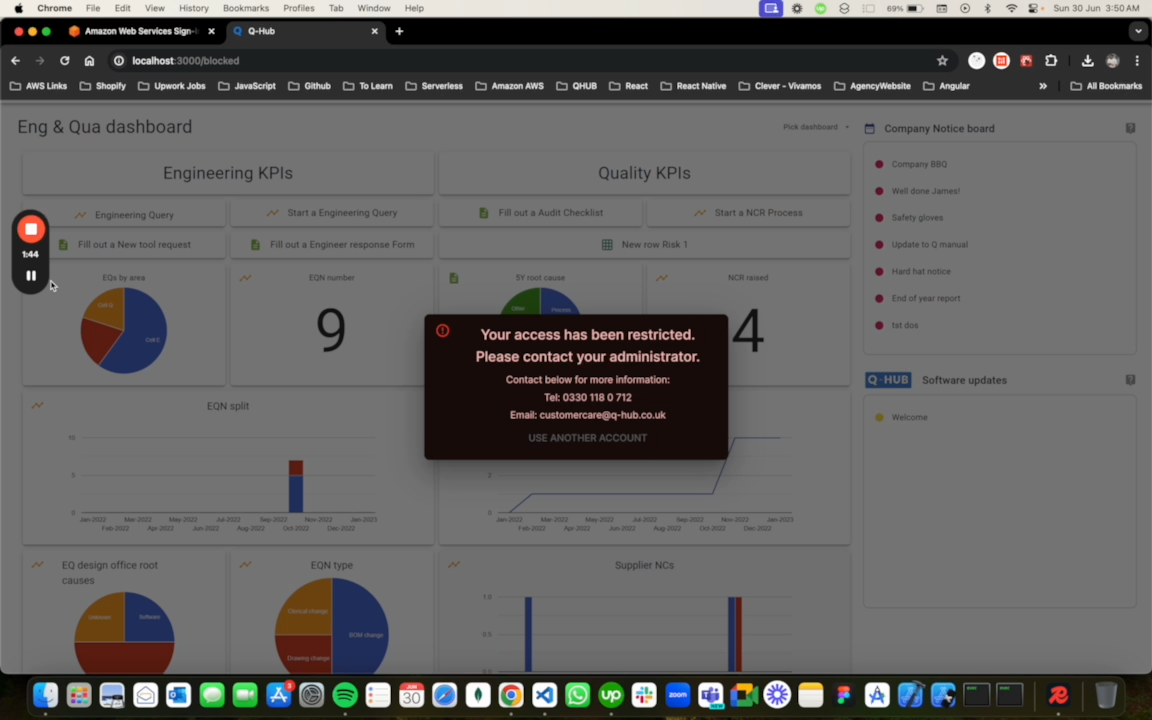Click the help icon beside Company Notice board

pos(1130,129)
